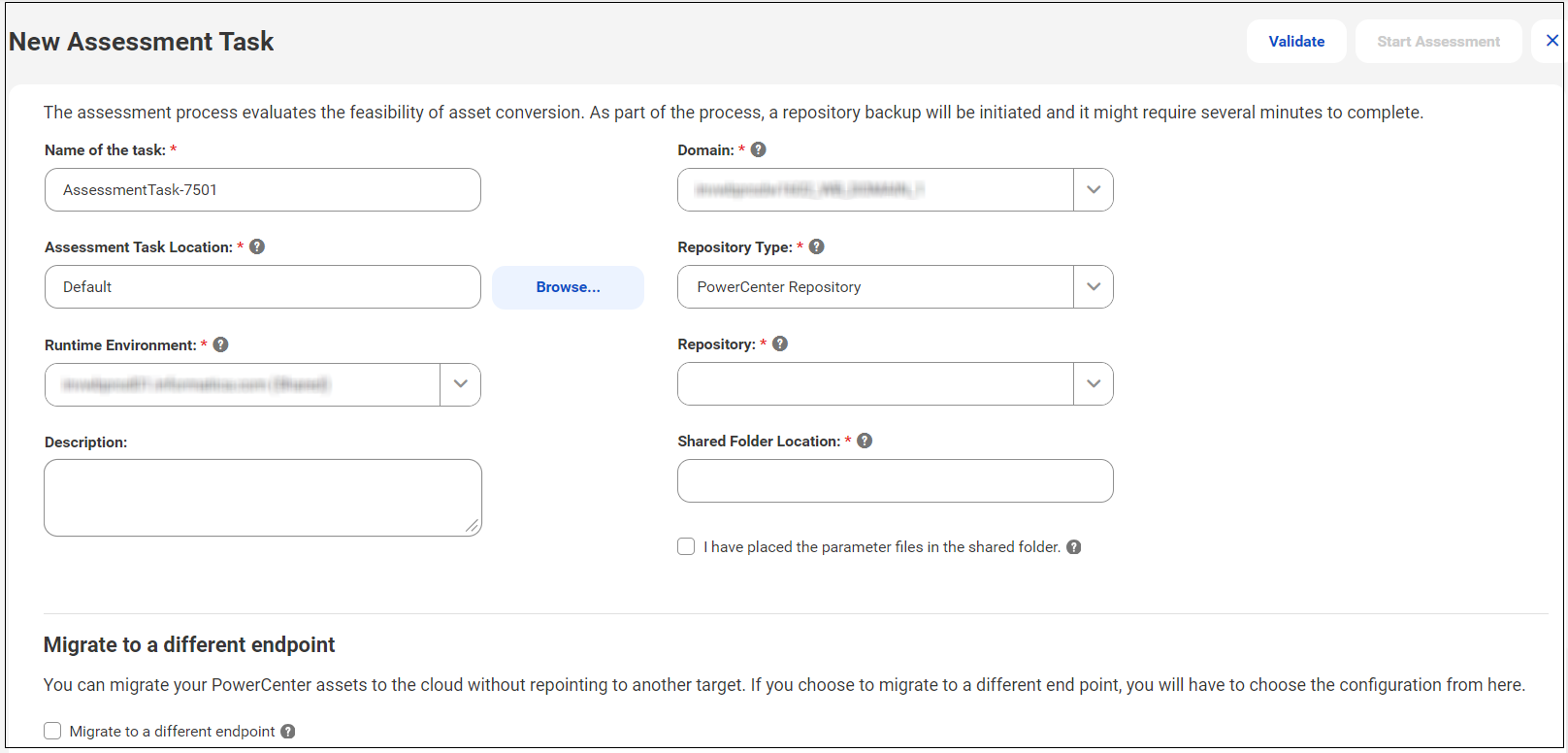Image resolution: width=1568 pixels, height=753 pixels.
Task: Click the Start Assessment button
Action: [1438, 42]
